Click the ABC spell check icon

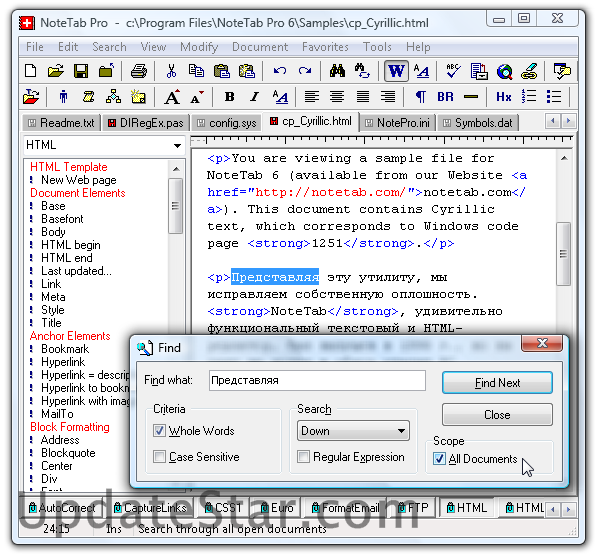pyautogui.click(x=453, y=71)
